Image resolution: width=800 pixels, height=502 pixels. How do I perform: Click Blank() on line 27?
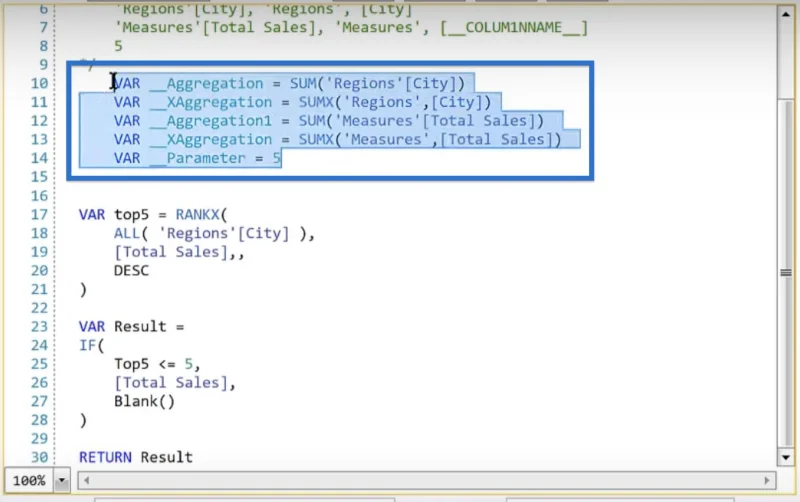coord(144,401)
